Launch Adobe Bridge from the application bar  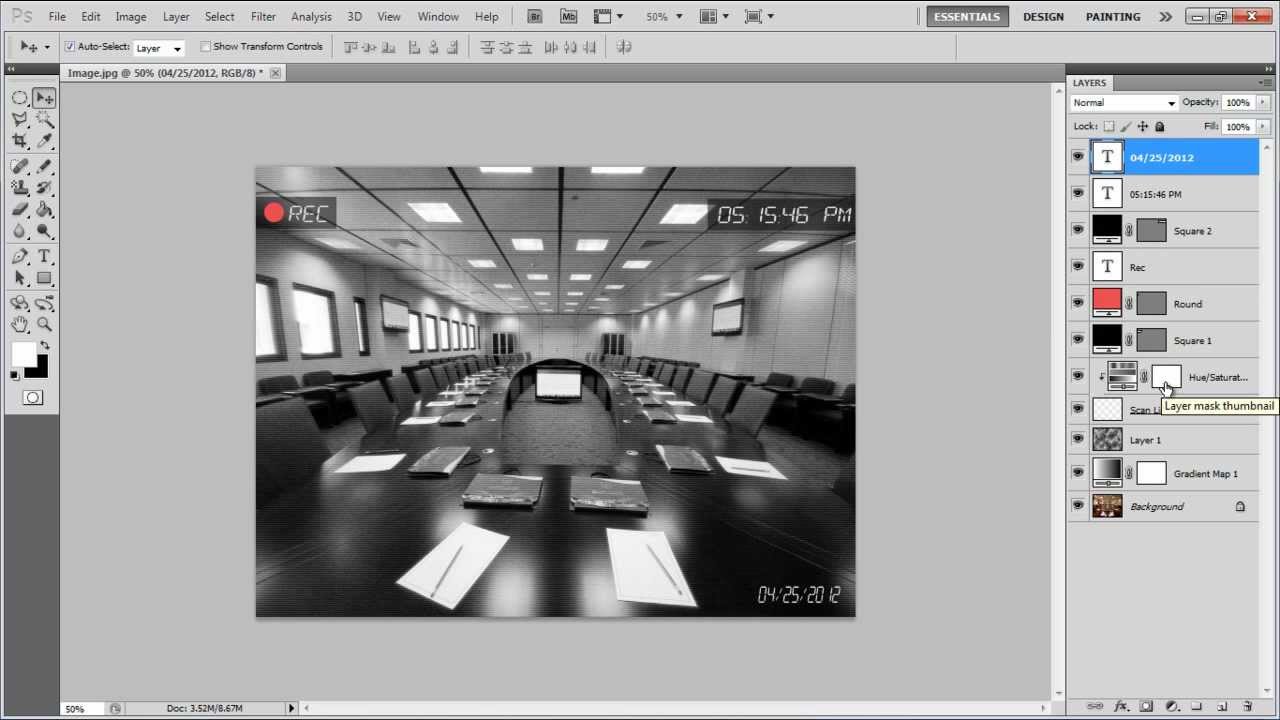(535, 16)
